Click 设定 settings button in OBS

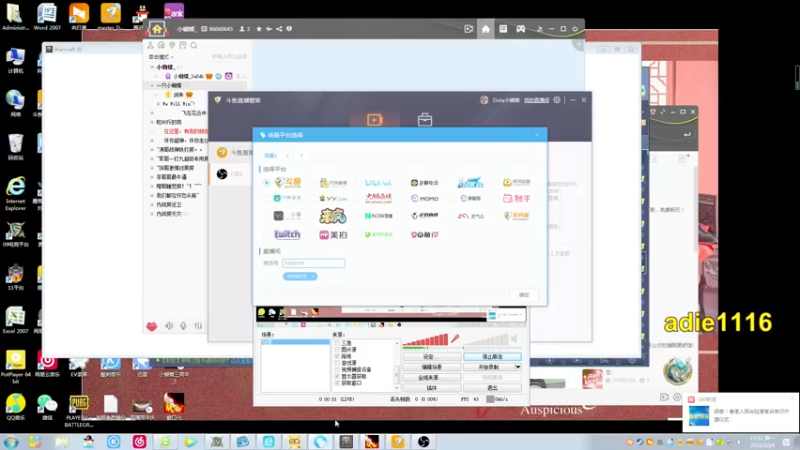point(432,357)
